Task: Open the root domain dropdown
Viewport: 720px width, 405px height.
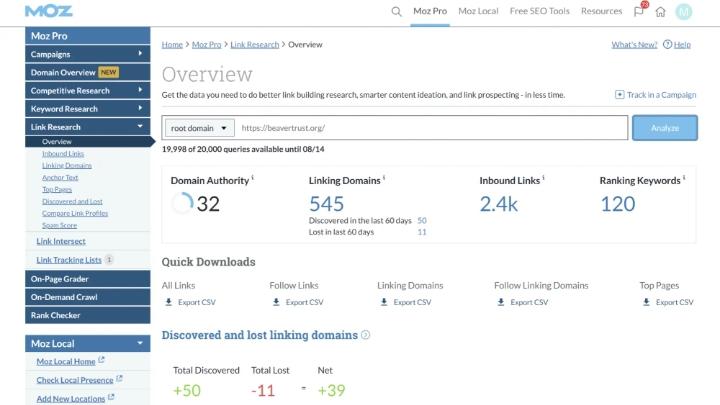Action: point(200,128)
